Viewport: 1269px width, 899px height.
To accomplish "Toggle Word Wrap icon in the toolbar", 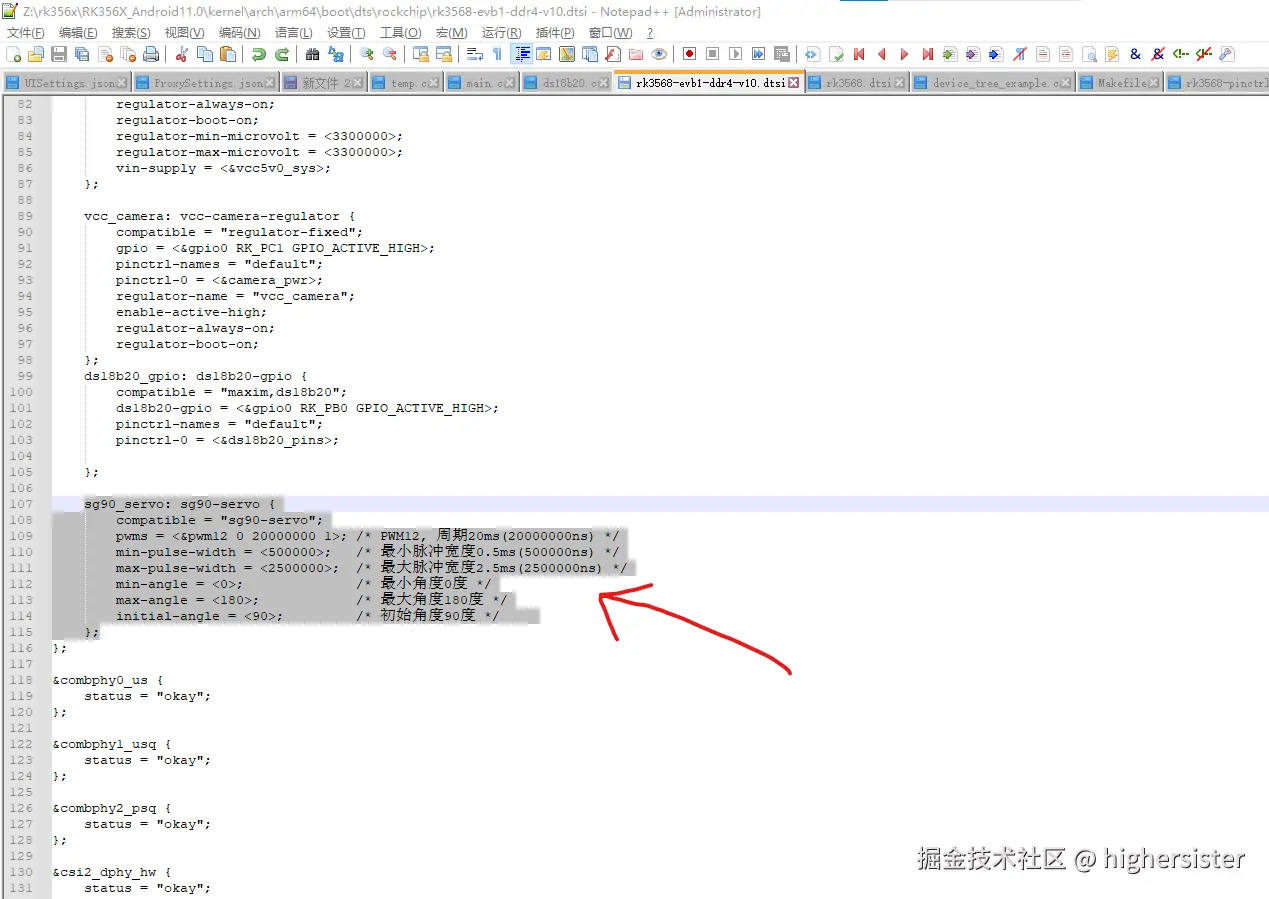I will point(474,54).
